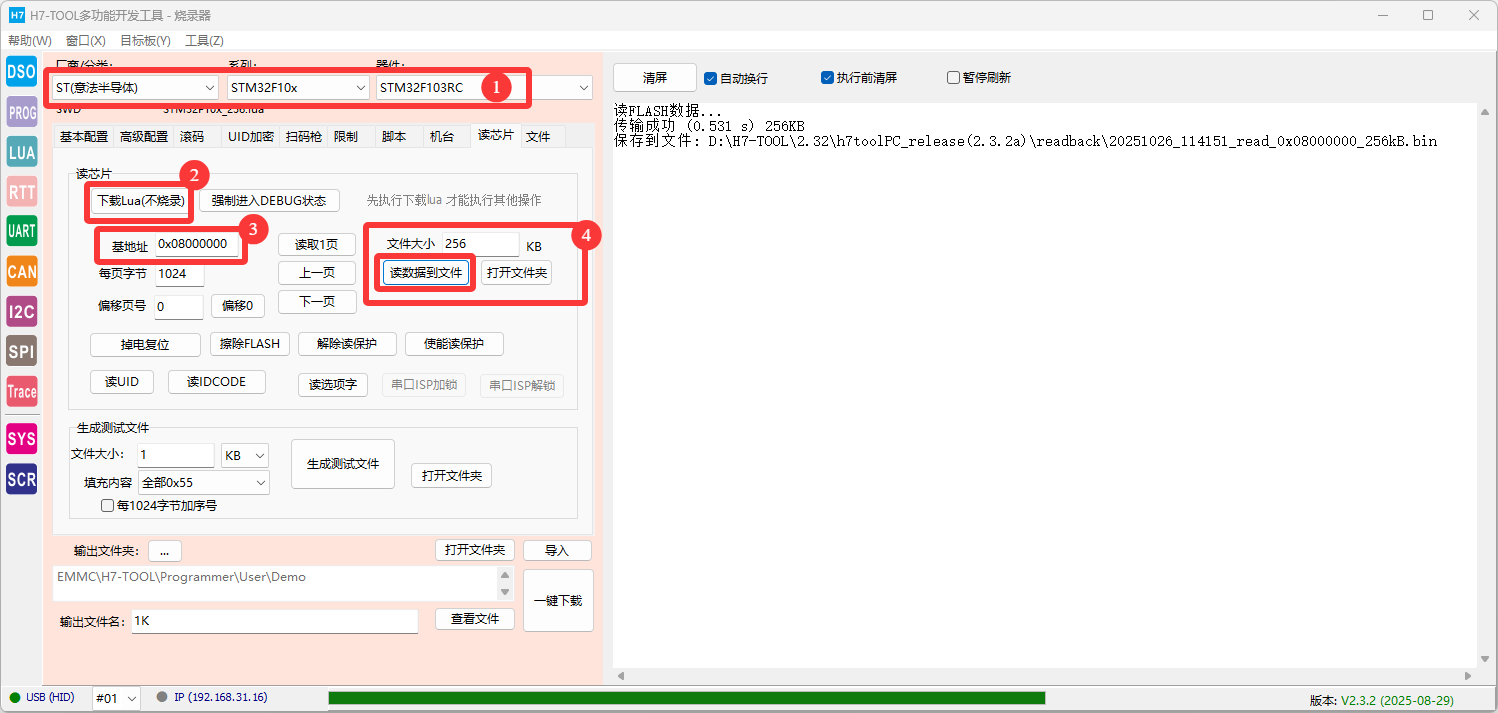Enable 每1024字节加序号 checkbox
The width and height of the screenshot is (1498, 713).
[x=108, y=506]
